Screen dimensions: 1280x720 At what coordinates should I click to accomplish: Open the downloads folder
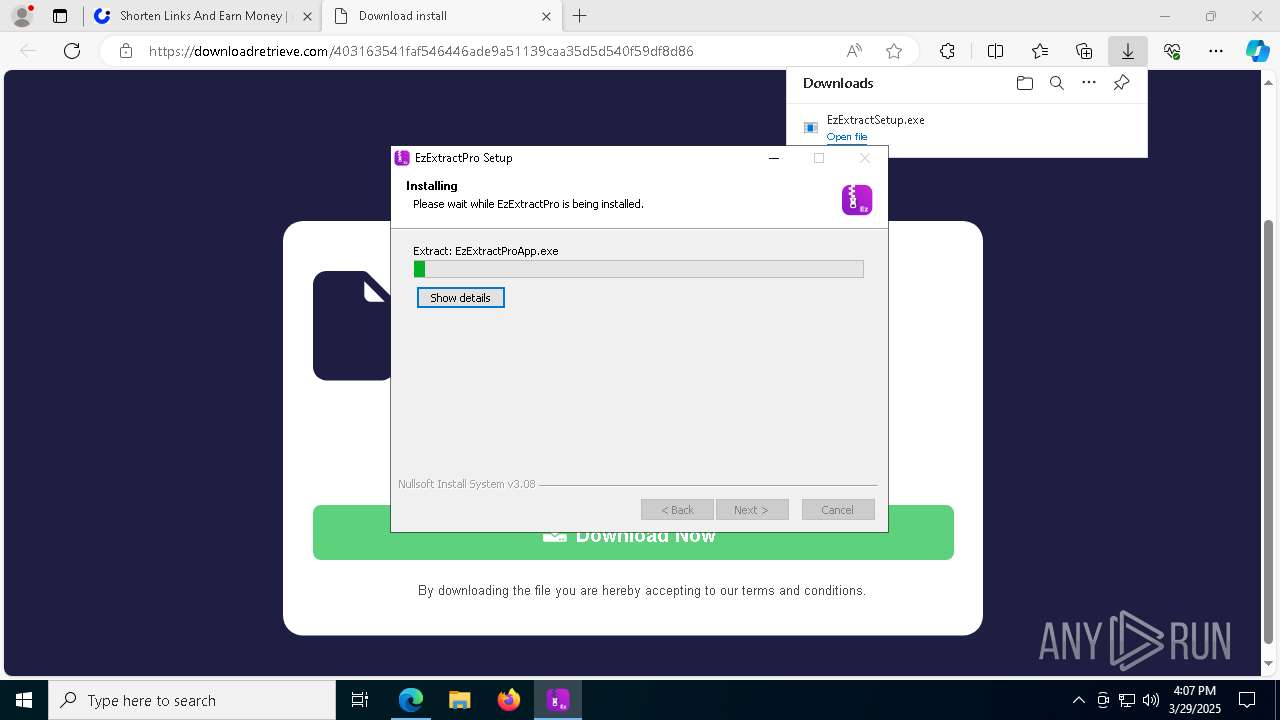click(x=1024, y=83)
